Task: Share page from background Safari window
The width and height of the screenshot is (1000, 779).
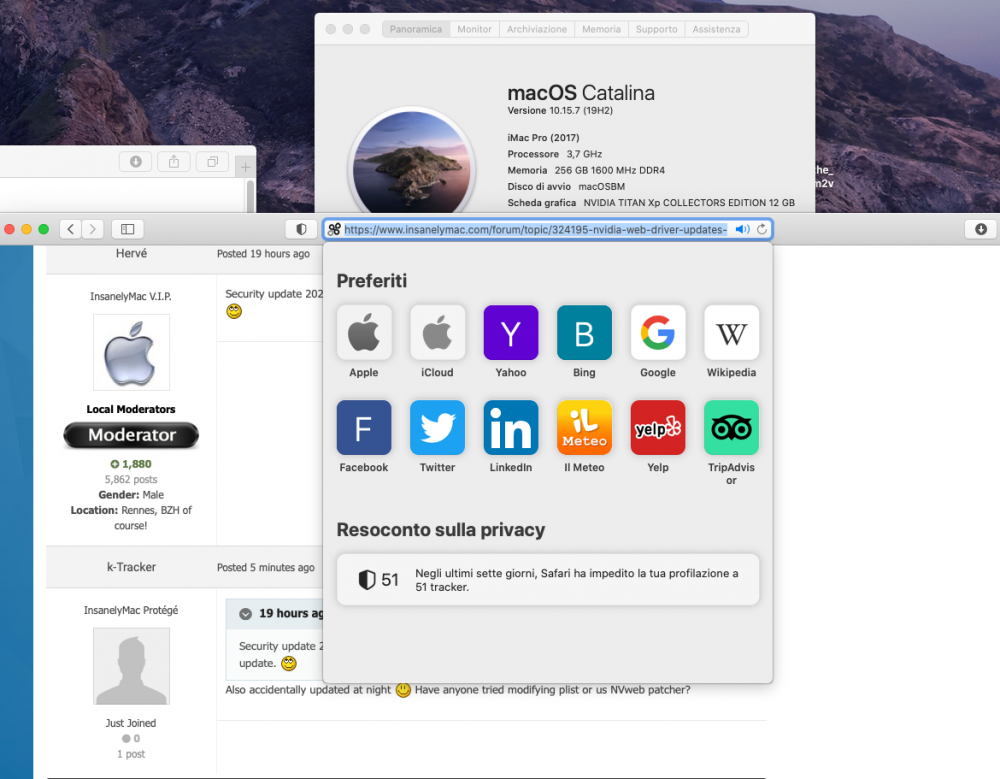Action: tap(174, 161)
